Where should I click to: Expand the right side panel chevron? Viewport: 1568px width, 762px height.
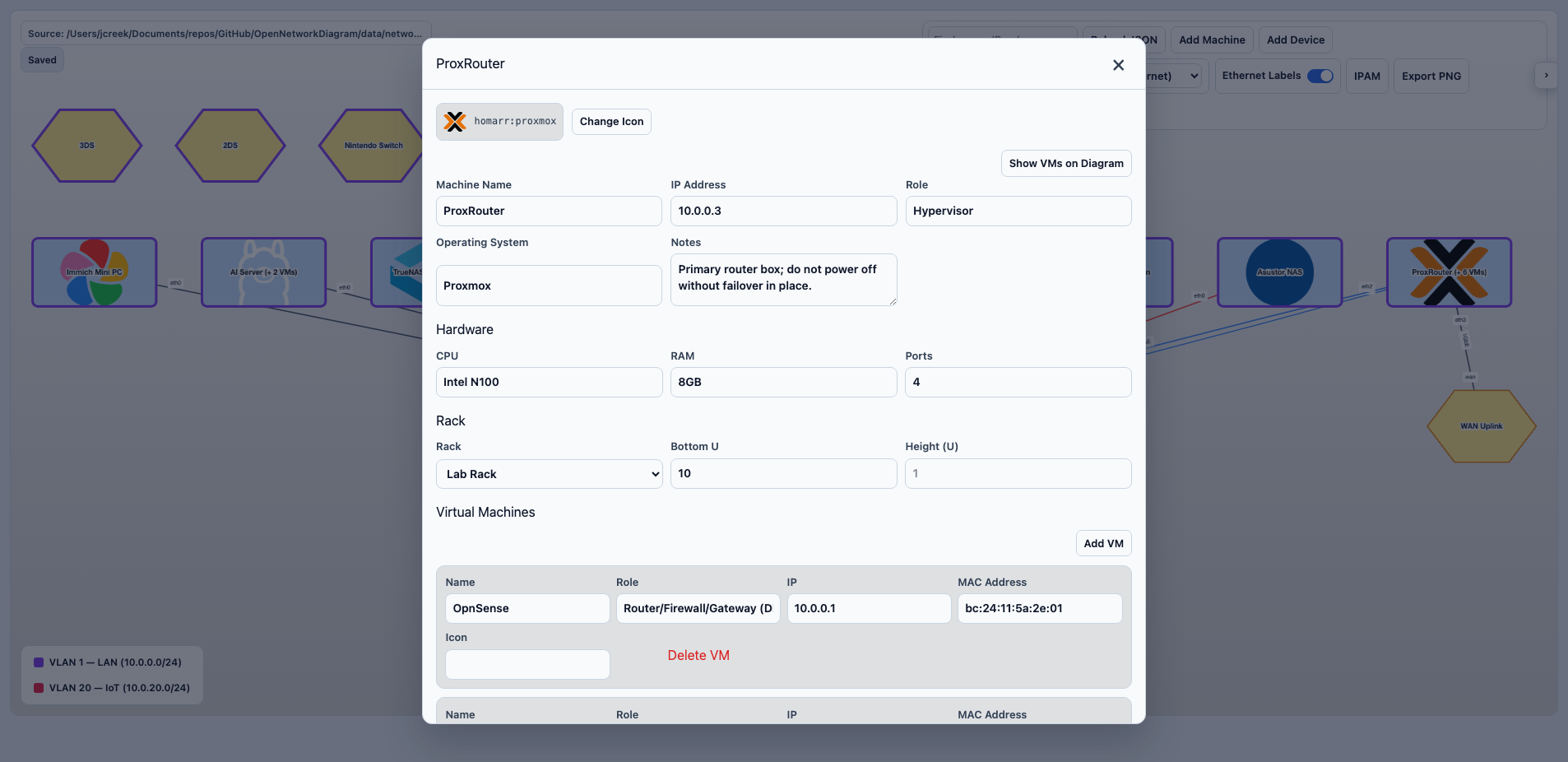click(x=1547, y=76)
